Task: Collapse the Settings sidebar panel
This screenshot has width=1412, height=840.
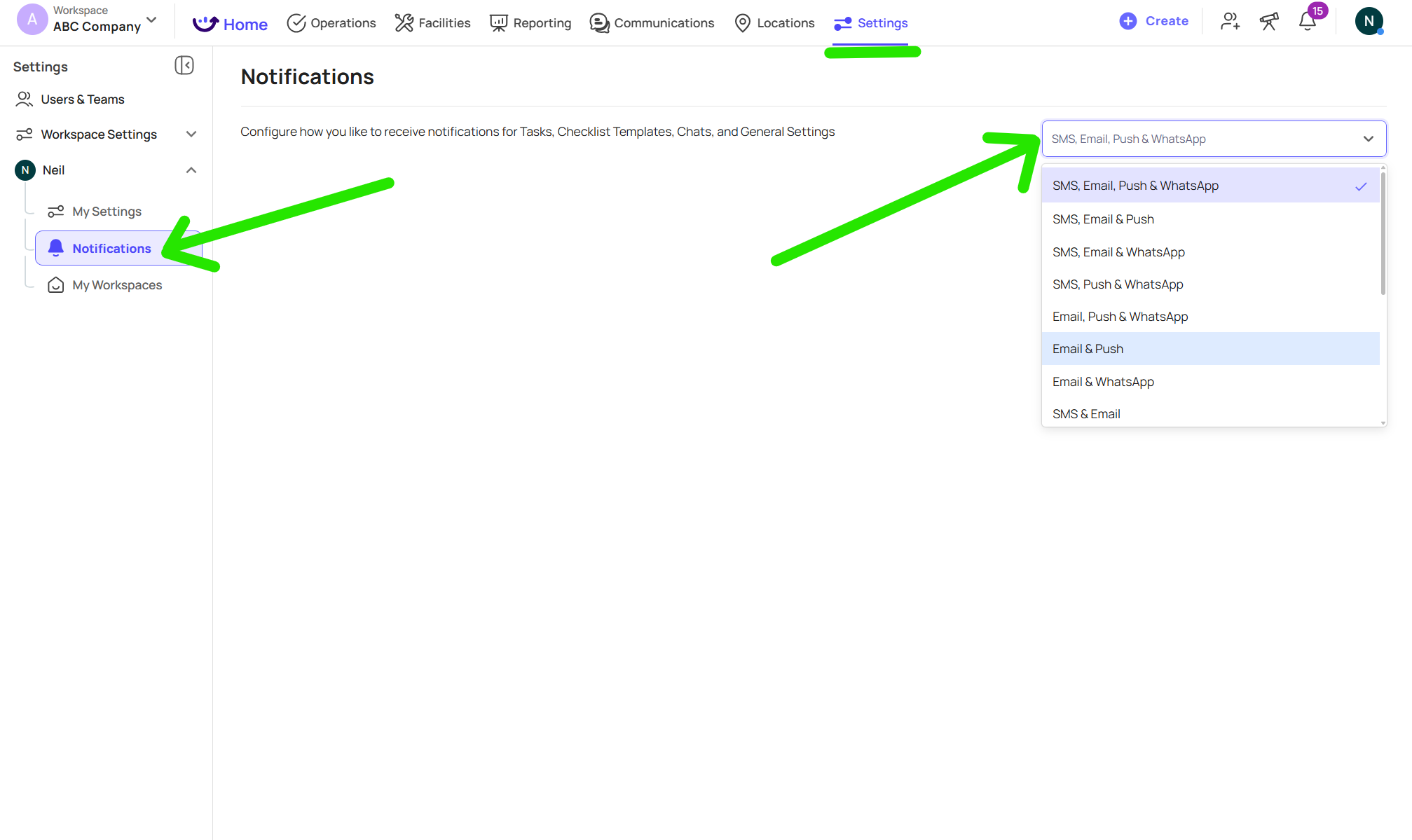Action: 184,65
